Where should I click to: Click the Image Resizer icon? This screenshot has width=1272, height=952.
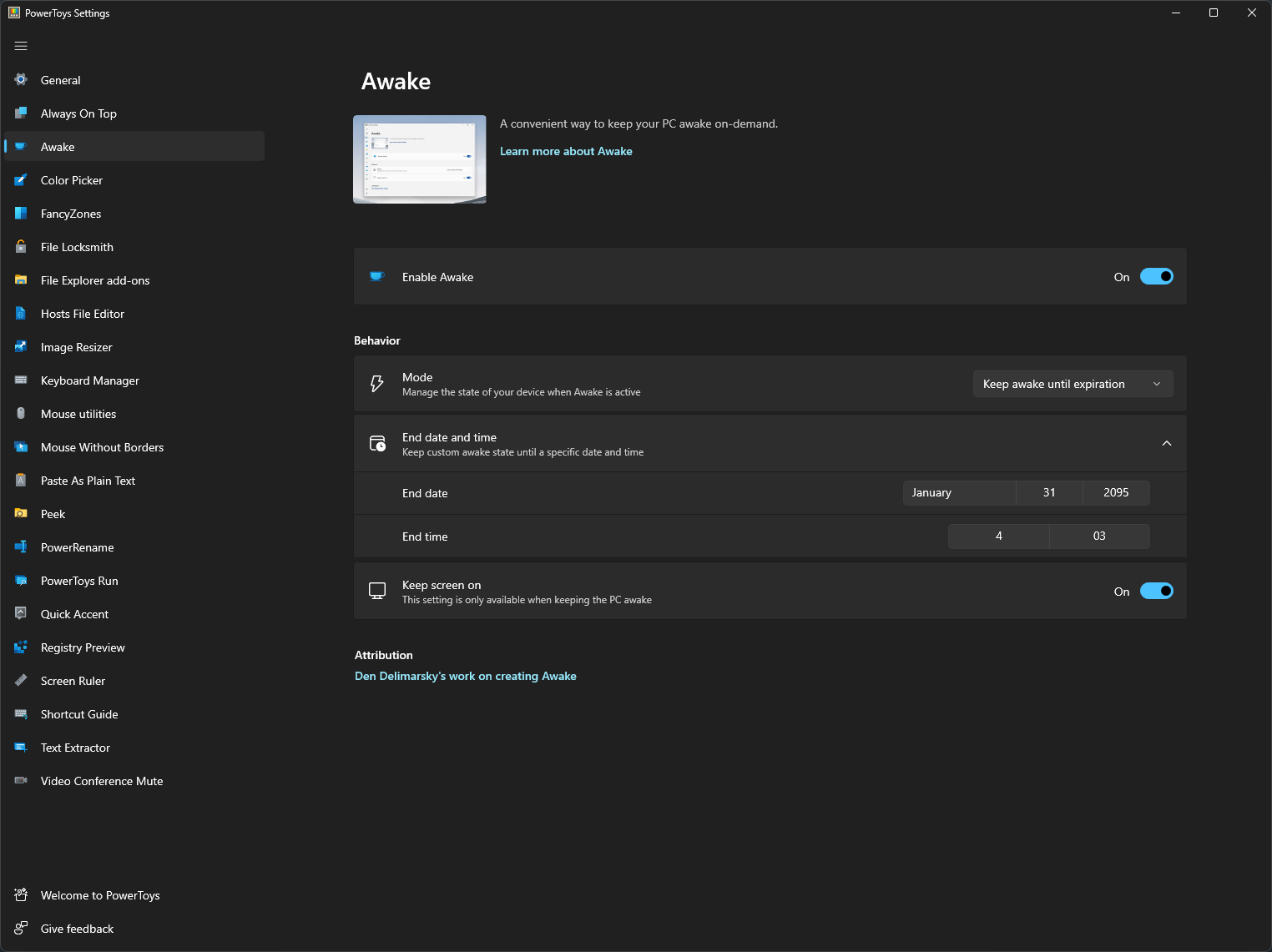pos(21,346)
